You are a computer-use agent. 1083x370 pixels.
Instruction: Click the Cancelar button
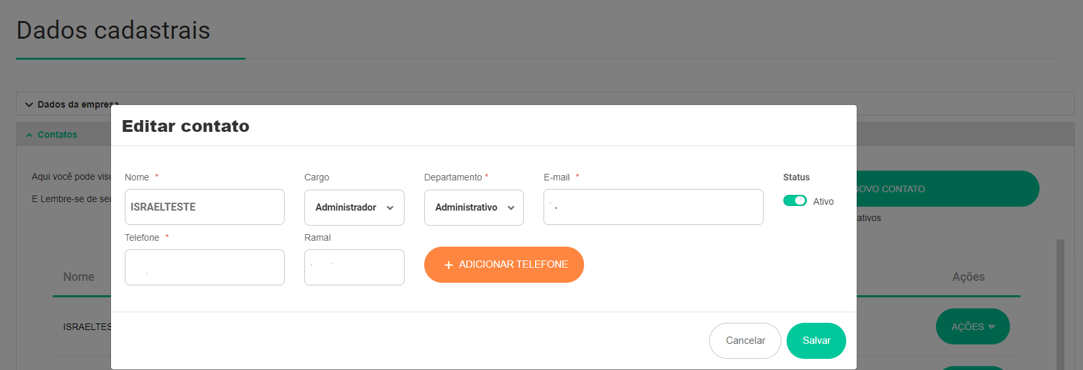coord(745,341)
